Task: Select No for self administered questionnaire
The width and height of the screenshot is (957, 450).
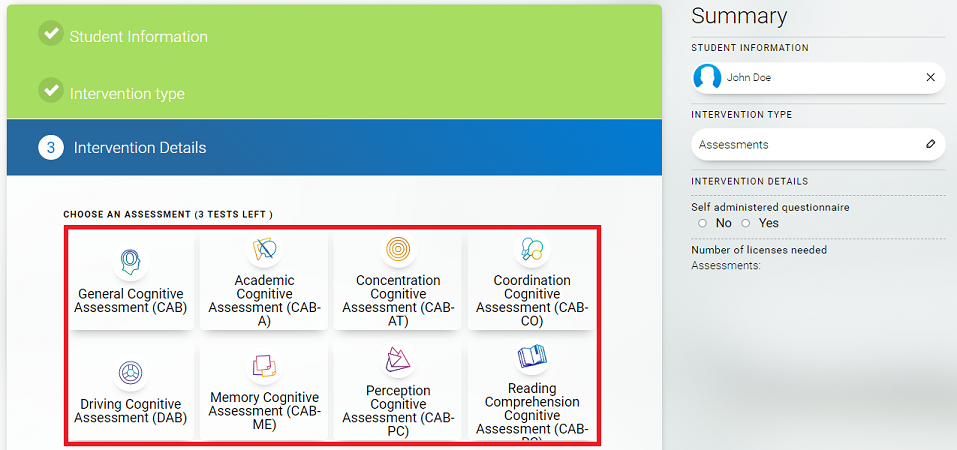Action: pyautogui.click(x=702, y=223)
